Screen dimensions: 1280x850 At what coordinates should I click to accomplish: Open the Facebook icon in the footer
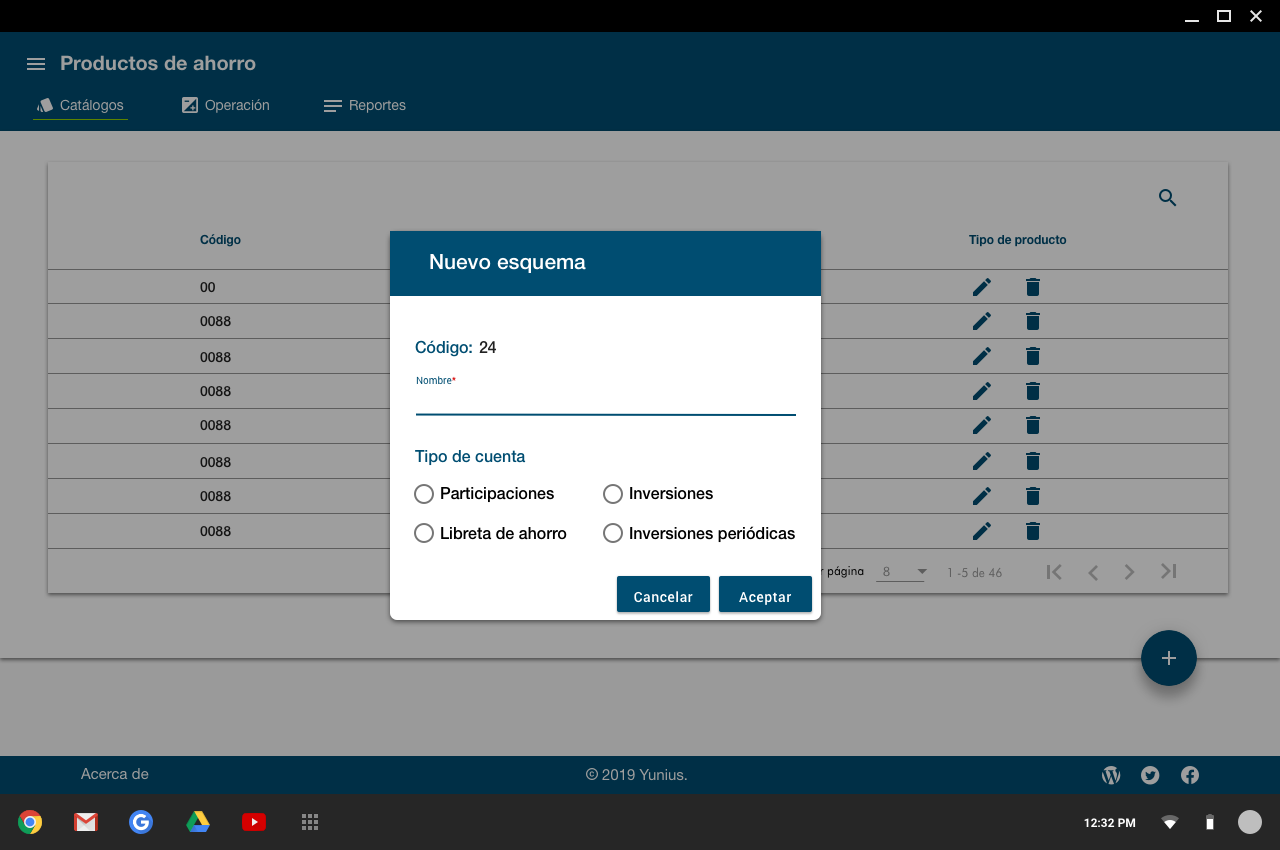[1190, 775]
